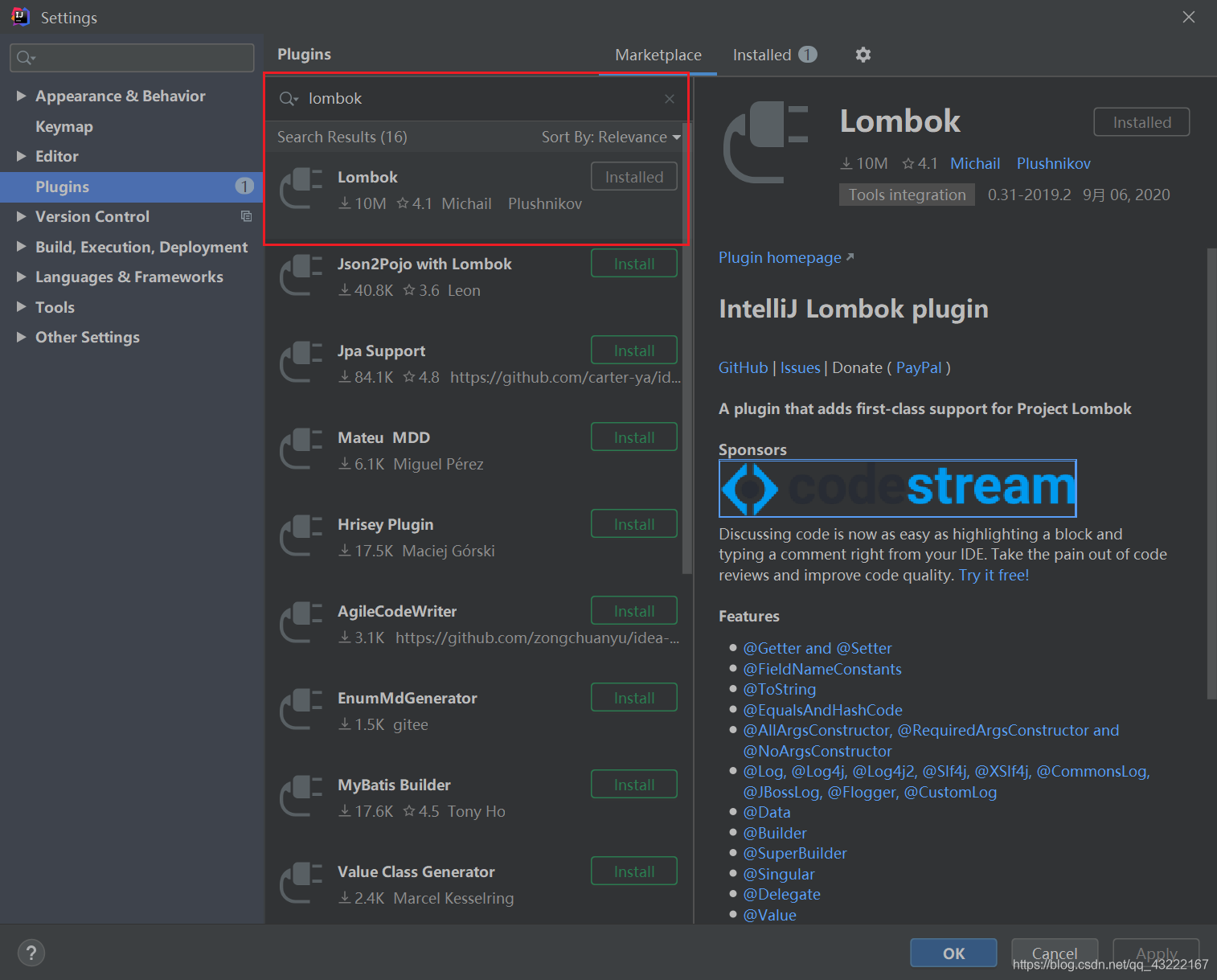Expand Appearance & Behavior settings
The height and width of the screenshot is (980, 1217).
click(x=22, y=96)
